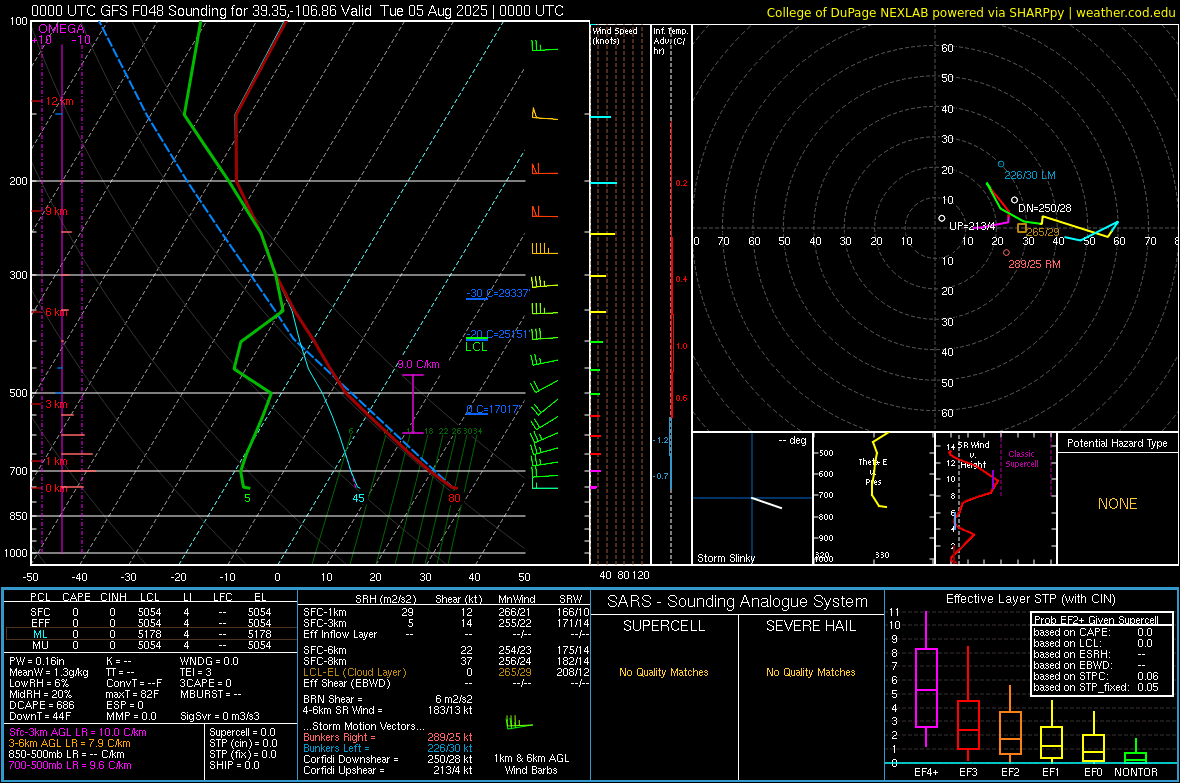
Task: Click the -20 C=25151' level label
Action: pyautogui.click(x=497, y=334)
